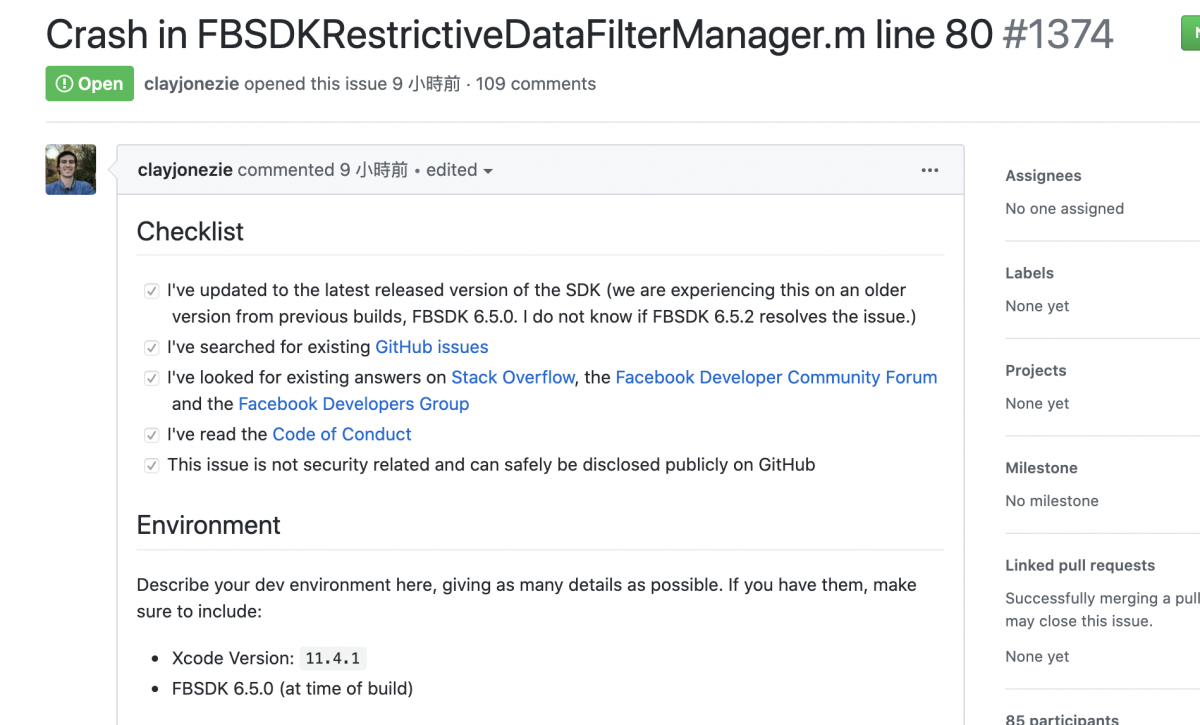Toggle the searched existing GitHub issues checkbox
This screenshot has width=1200, height=725.
coord(152,348)
